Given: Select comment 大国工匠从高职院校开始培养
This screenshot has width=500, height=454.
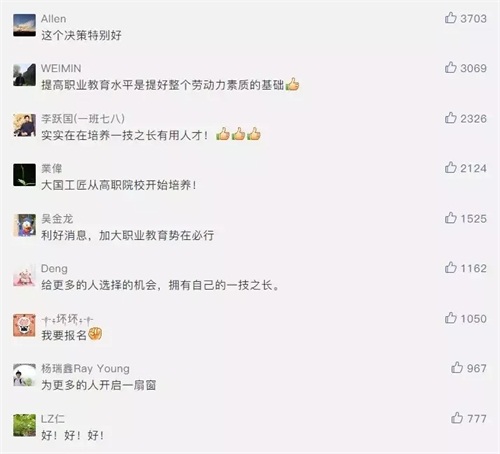Looking at the screenshot, I should tap(119, 185).
